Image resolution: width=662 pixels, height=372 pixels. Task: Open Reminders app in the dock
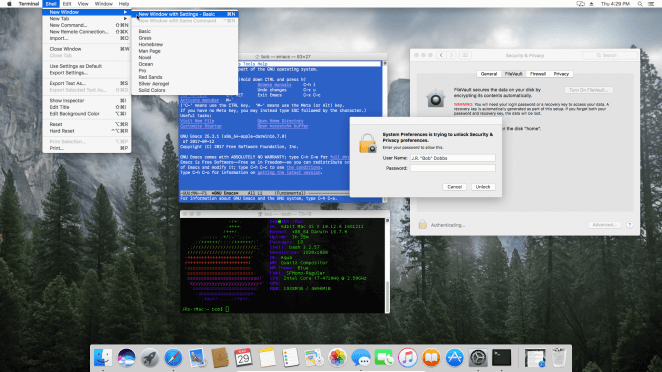click(x=290, y=358)
